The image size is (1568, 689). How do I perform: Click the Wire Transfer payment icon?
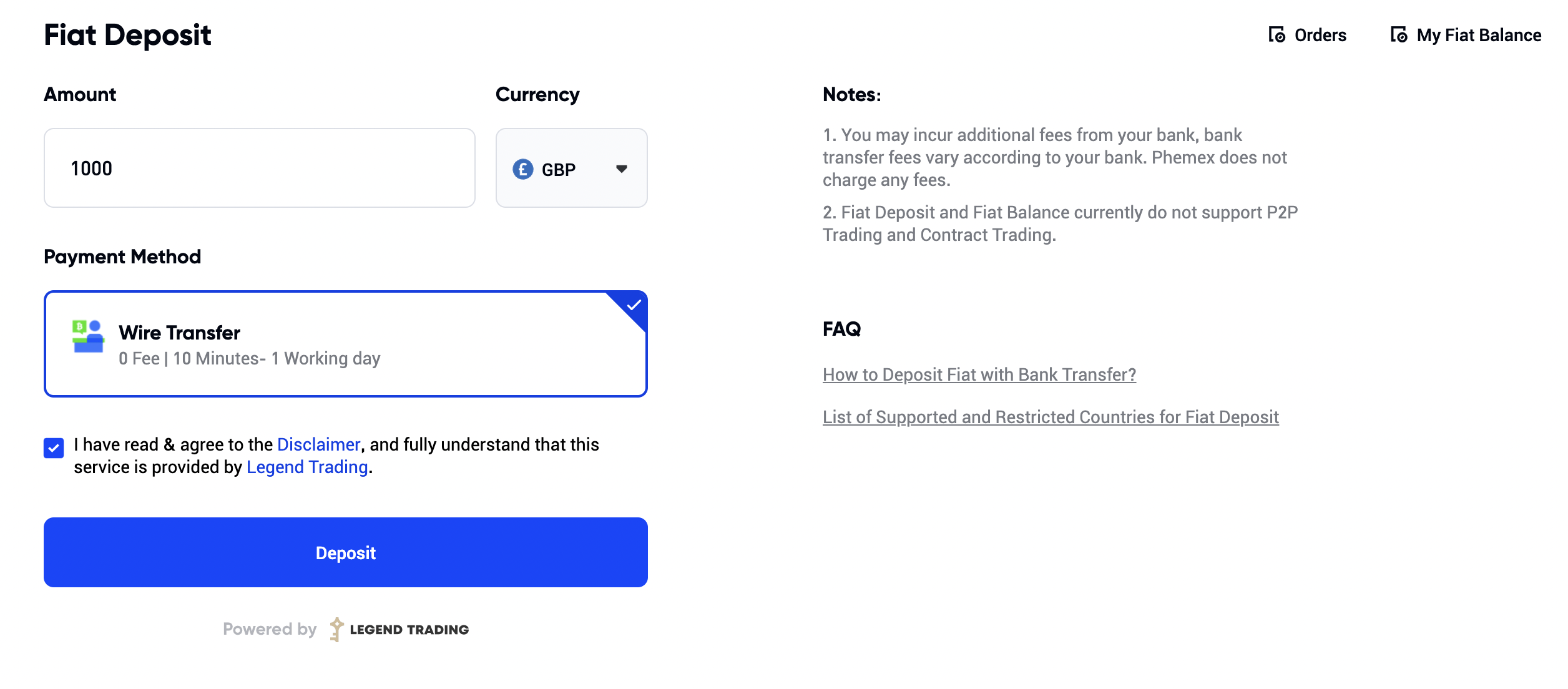point(88,336)
